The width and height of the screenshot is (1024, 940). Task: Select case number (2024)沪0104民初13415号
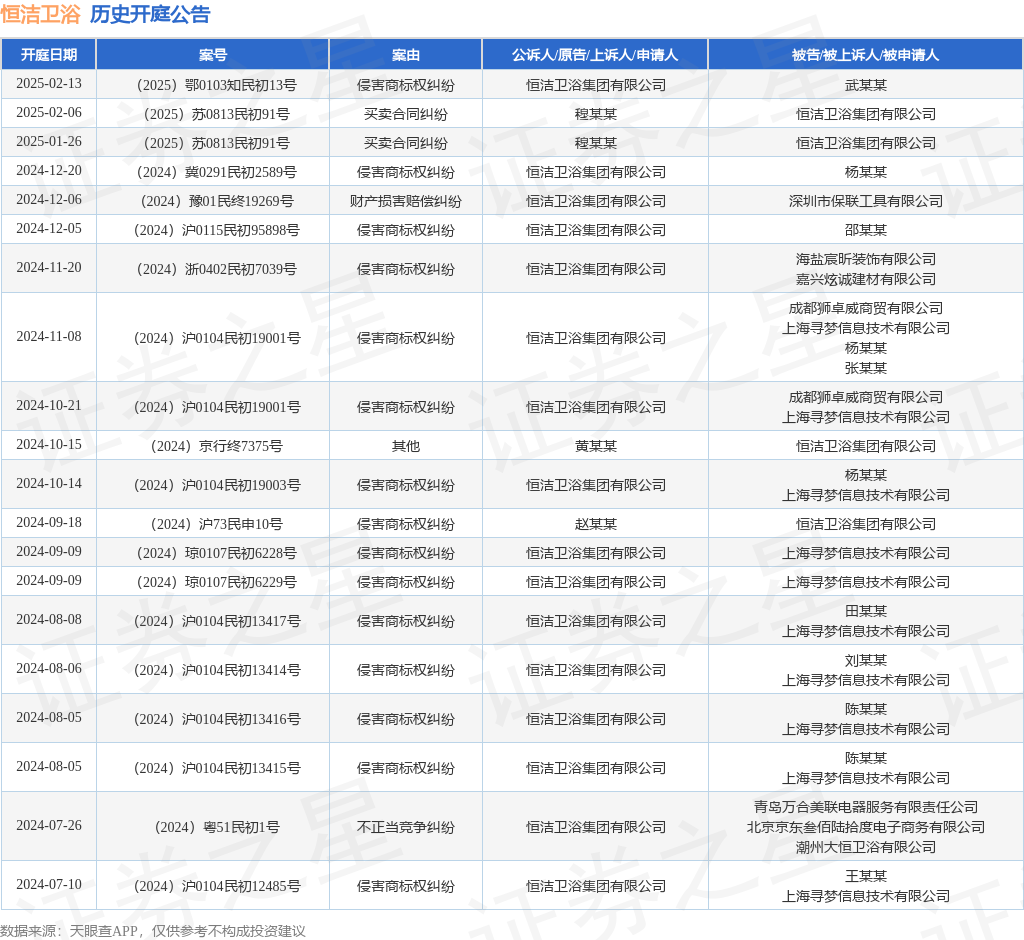(x=217, y=768)
